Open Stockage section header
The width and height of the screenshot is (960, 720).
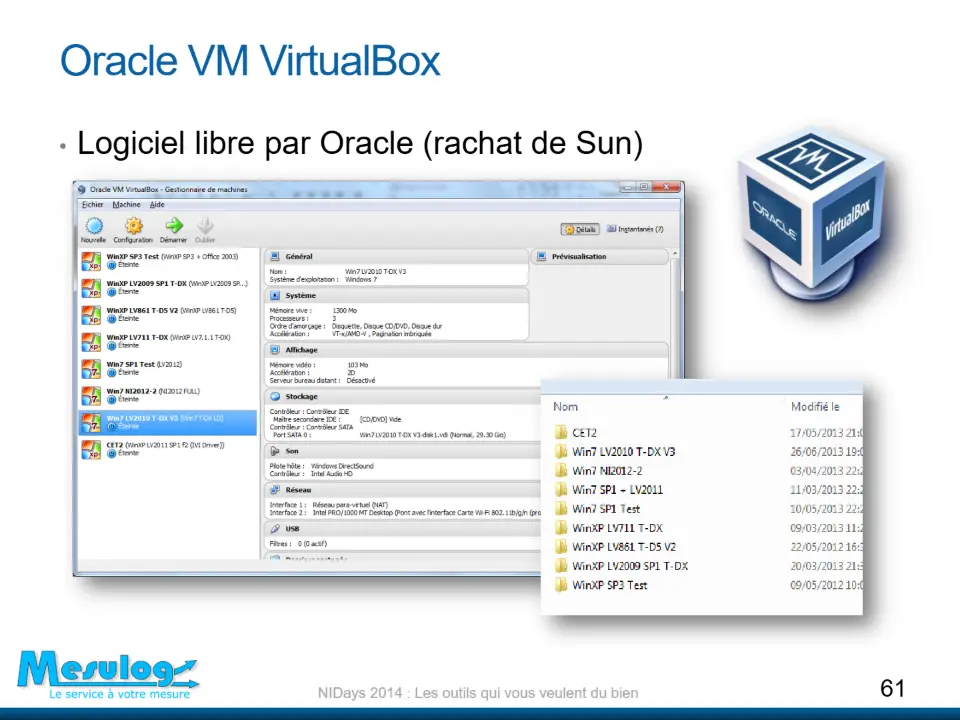[403, 397]
